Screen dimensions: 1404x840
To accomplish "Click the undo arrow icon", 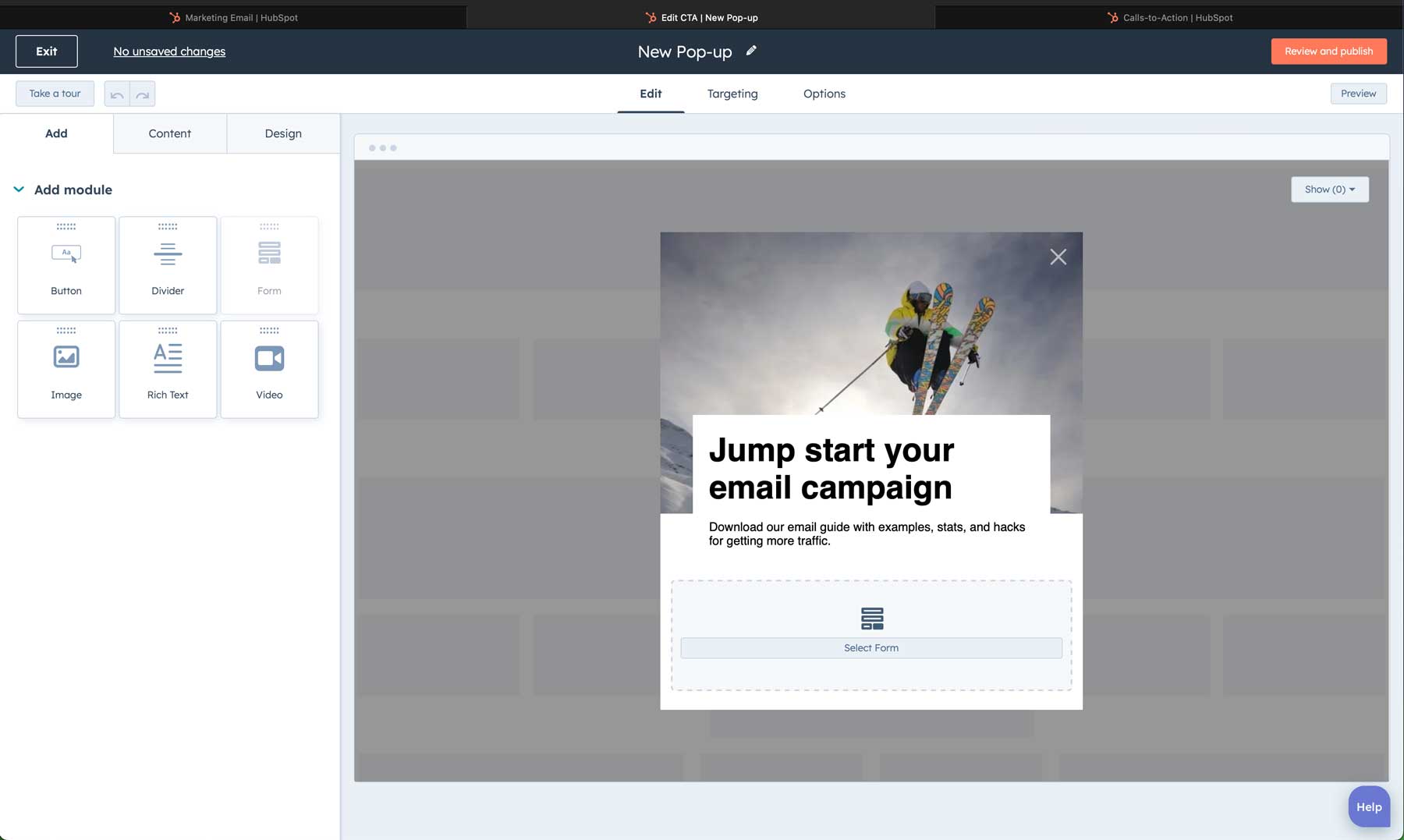I will [118, 94].
